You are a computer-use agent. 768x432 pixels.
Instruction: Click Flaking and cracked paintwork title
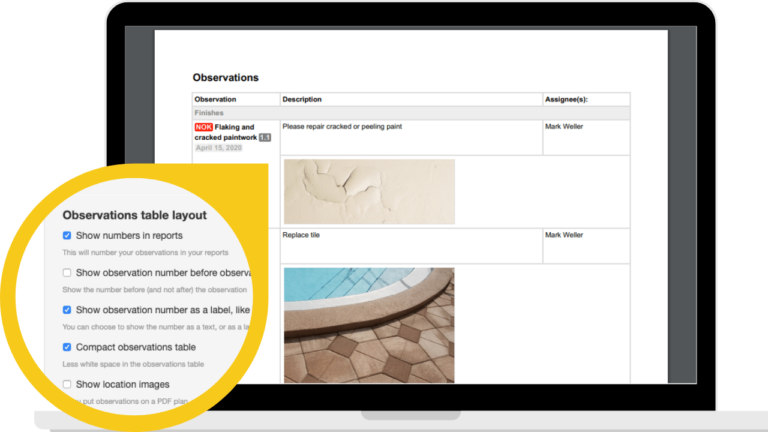click(225, 132)
